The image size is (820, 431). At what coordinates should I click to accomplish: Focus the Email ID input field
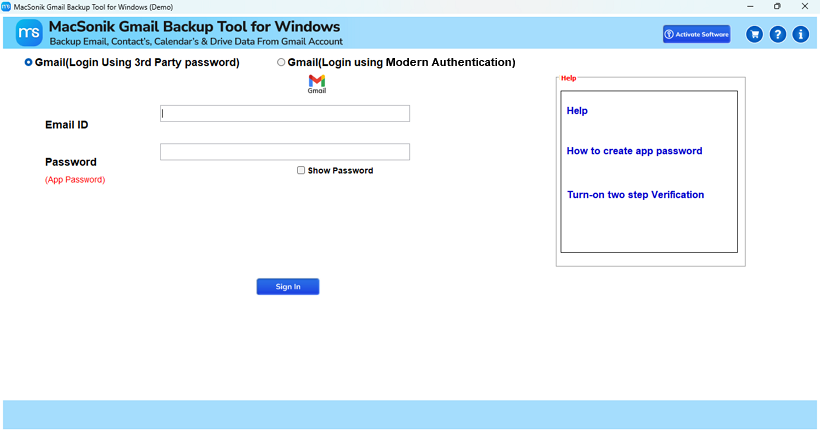point(285,114)
